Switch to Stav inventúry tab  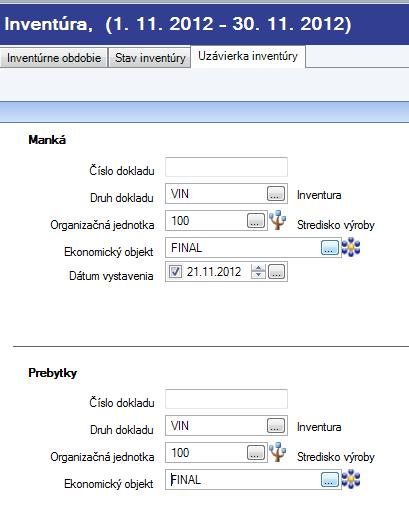[150, 58]
